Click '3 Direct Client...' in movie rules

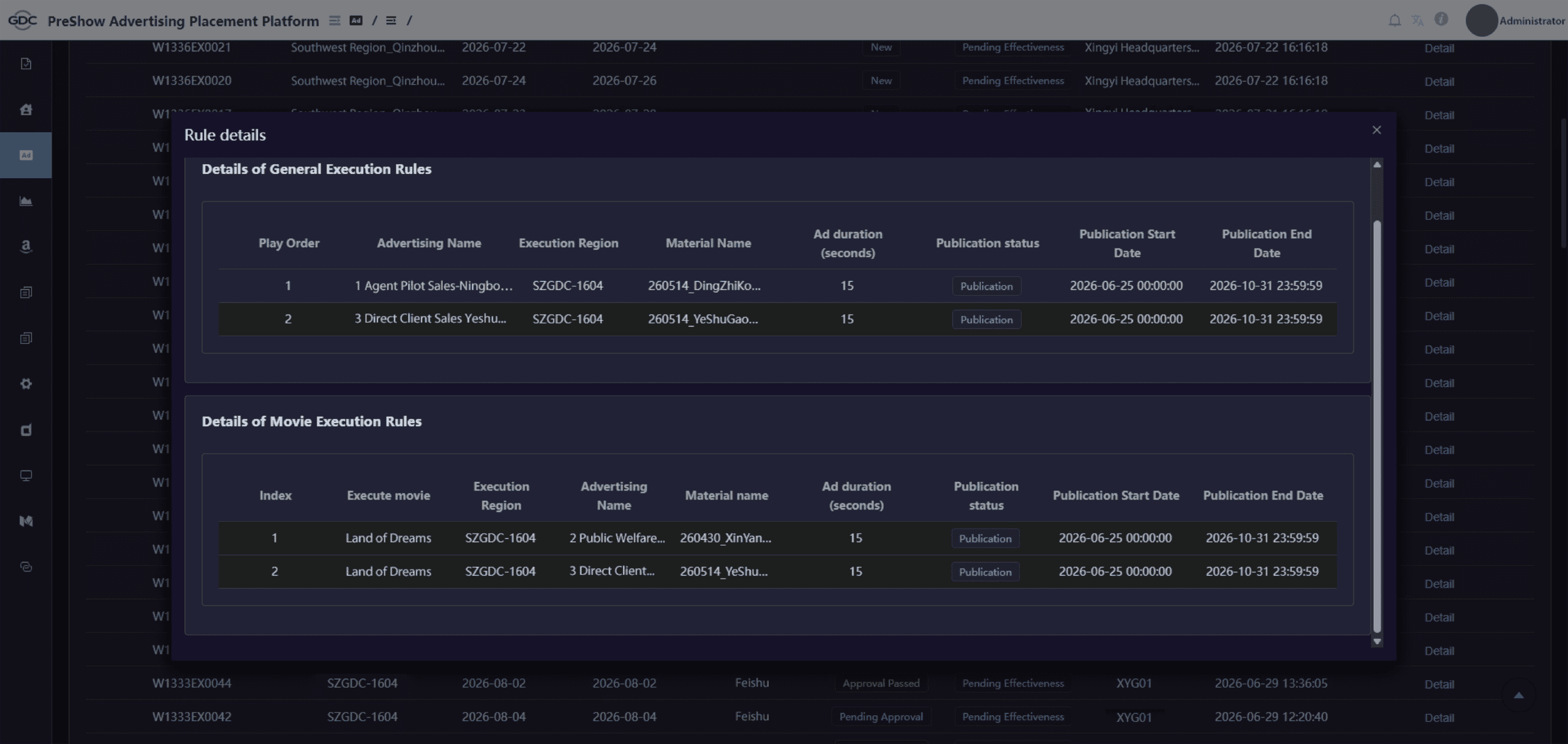coord(612,571)
